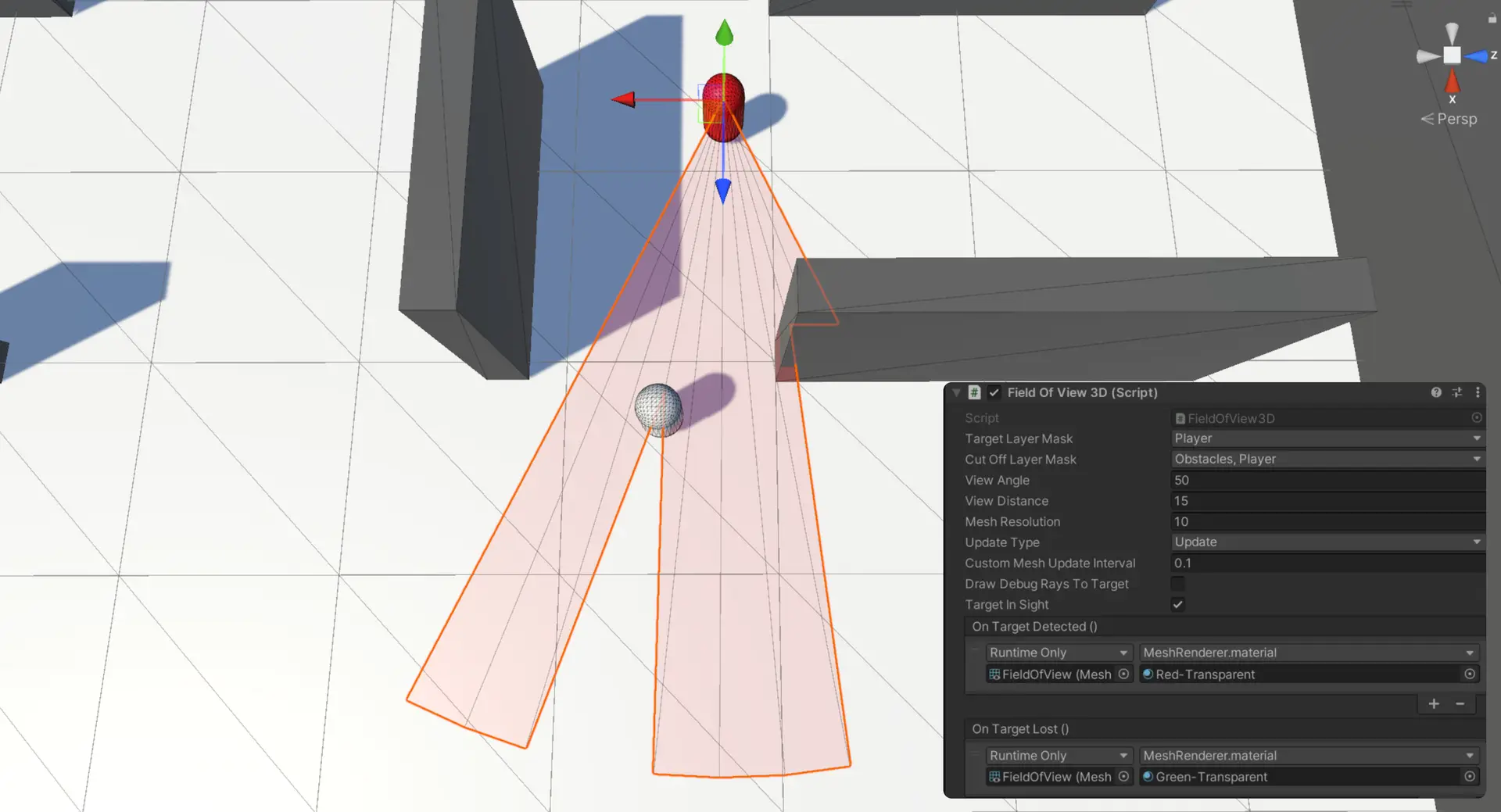Viewport: 1501px width, 812px height.
Task: Open Runtime Only dropdown under On Target Detected
Action: 1059,653
